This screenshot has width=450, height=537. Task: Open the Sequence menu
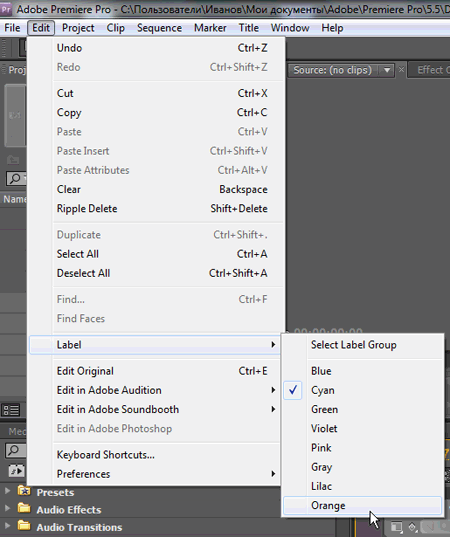(x=159, y=28)
